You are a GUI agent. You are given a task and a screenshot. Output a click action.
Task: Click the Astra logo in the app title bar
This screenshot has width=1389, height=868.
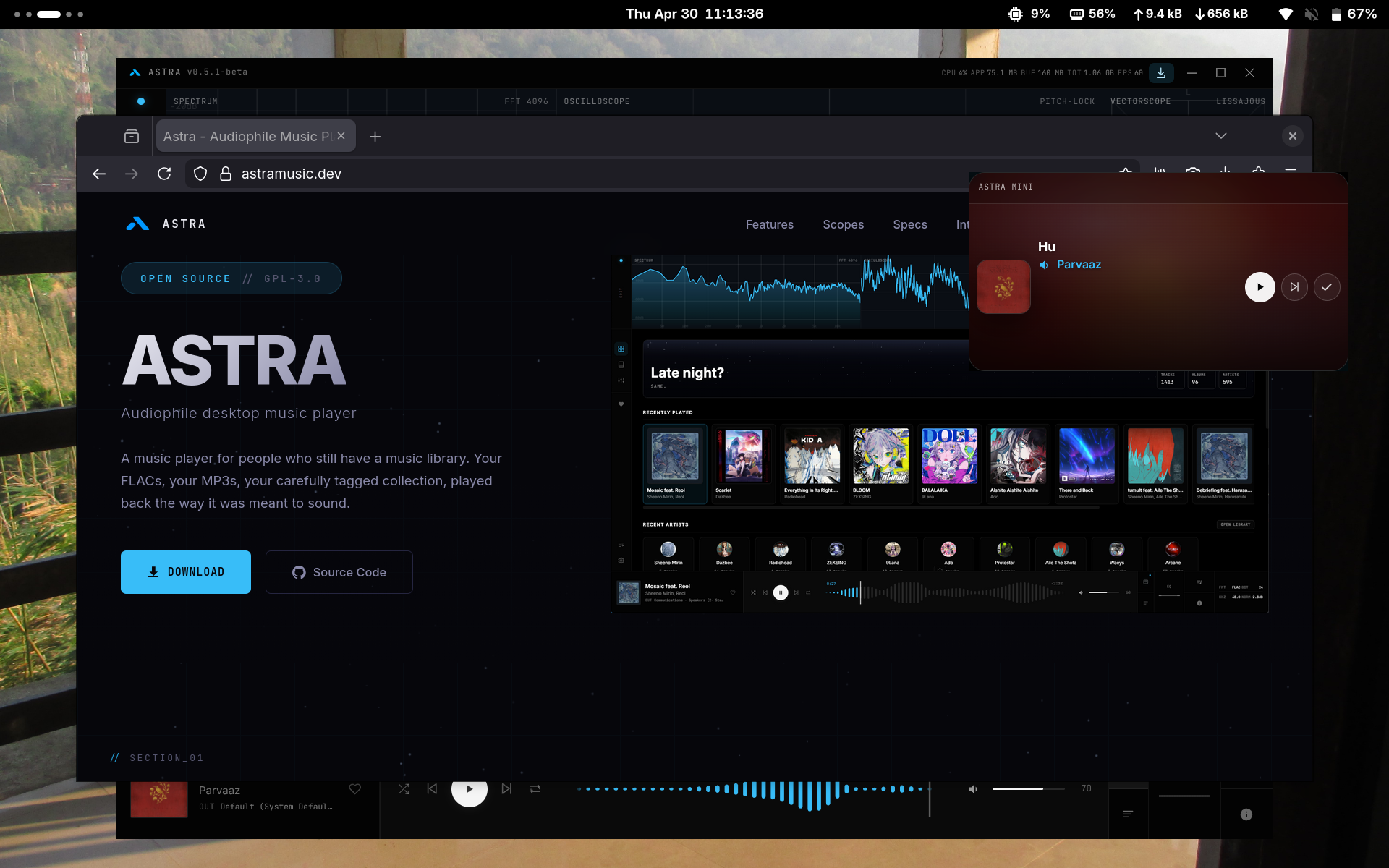pyautogui.click(x=135, y=72)
